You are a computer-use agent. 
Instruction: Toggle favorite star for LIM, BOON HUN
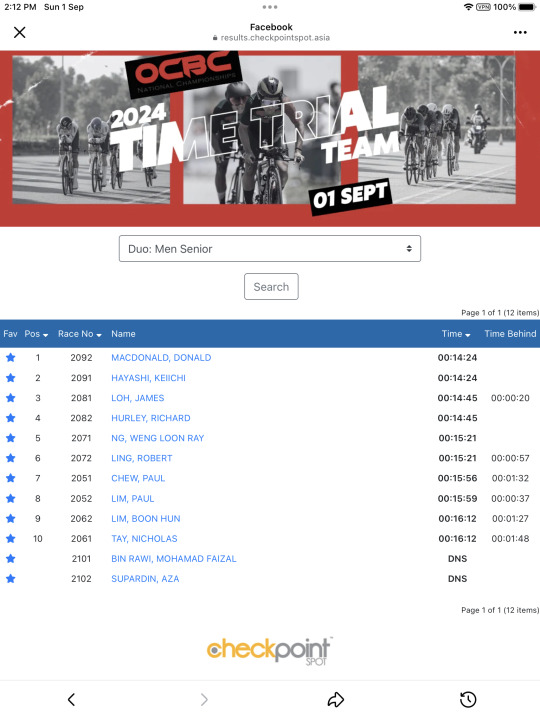click(11, 518)
